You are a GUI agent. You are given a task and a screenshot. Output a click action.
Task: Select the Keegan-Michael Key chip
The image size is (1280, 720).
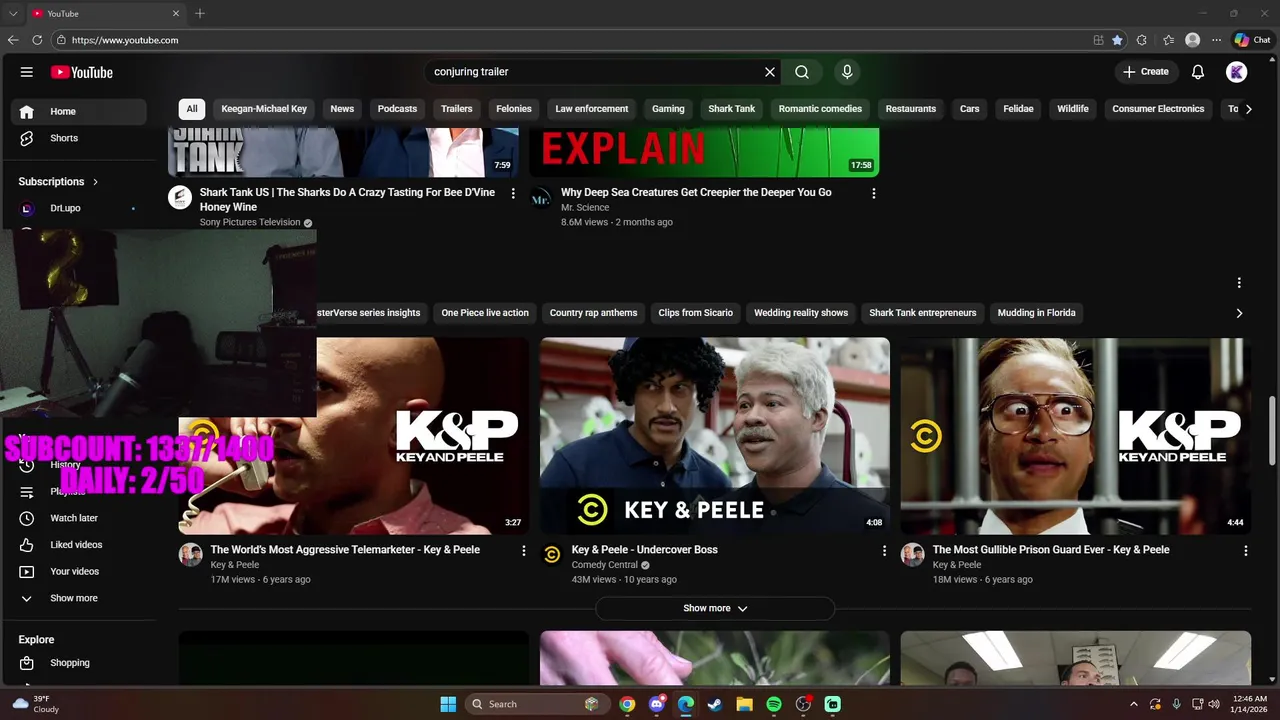pyautogui.click(x=264, y=109)
